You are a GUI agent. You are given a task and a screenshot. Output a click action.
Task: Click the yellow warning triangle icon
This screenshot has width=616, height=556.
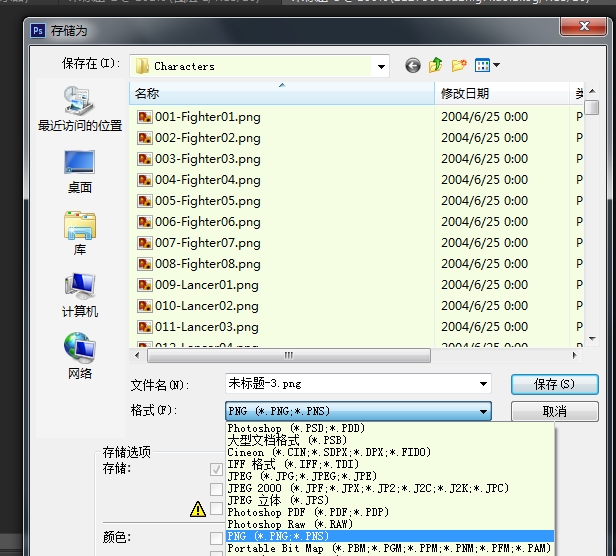[x=198, y=509]
